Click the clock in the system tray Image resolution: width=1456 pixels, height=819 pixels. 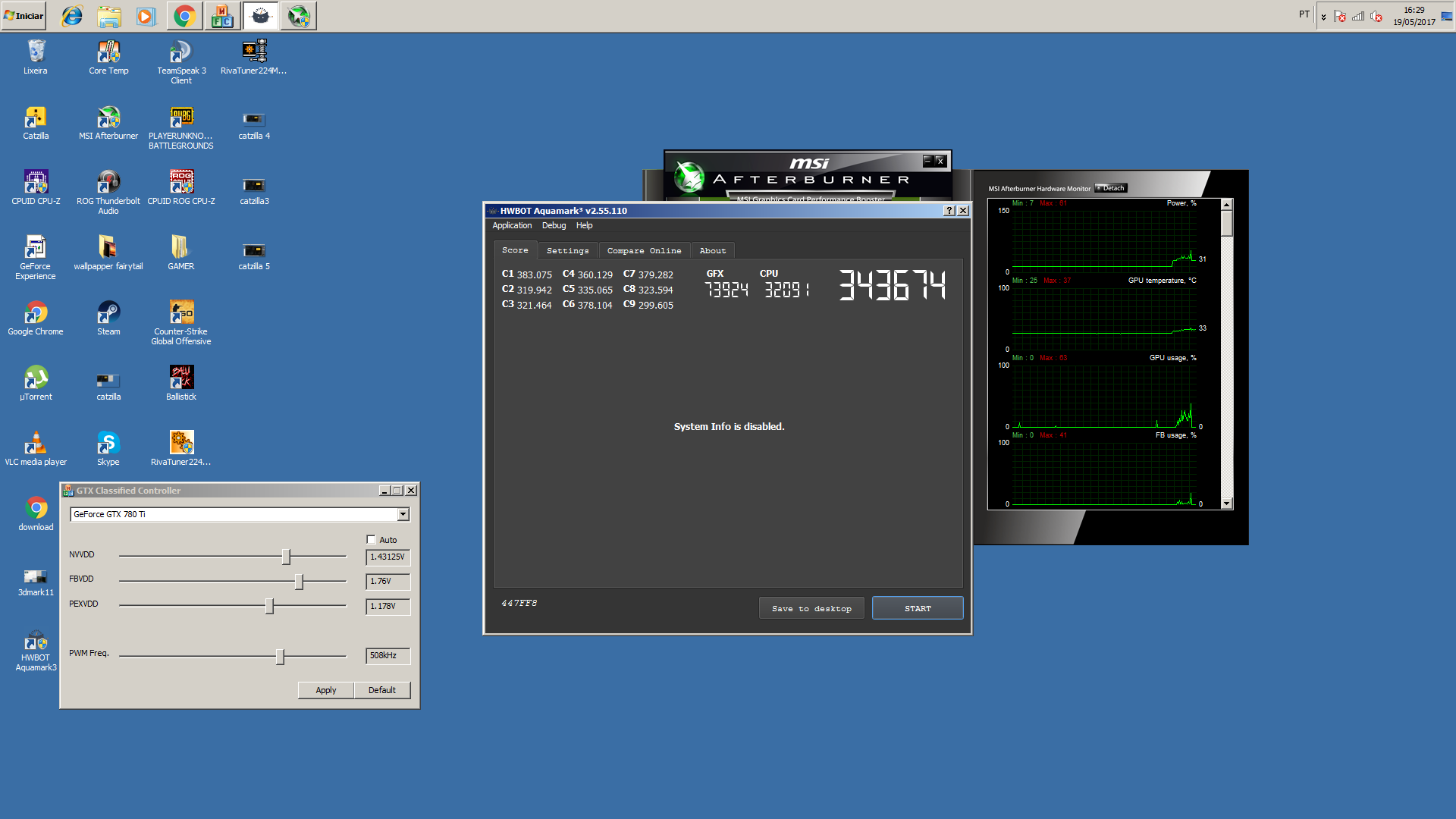tap(1414, 16)
